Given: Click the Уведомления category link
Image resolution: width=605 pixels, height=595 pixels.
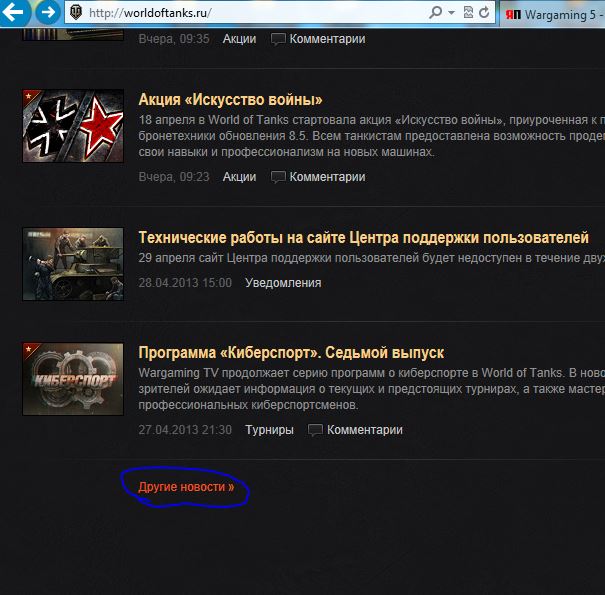Looking at the screenshot, I should pos(283,283).
